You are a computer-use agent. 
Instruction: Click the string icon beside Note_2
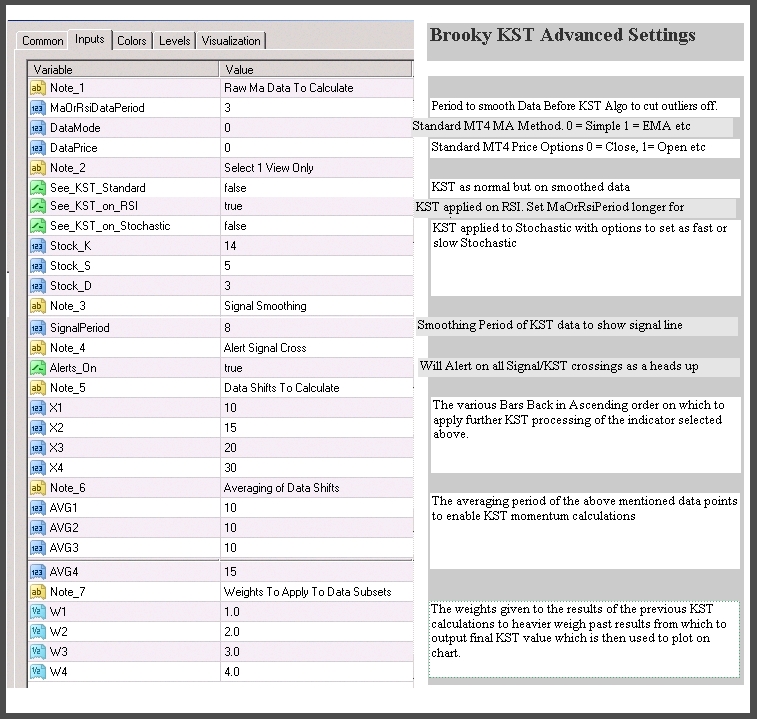[x=37, y=168]
